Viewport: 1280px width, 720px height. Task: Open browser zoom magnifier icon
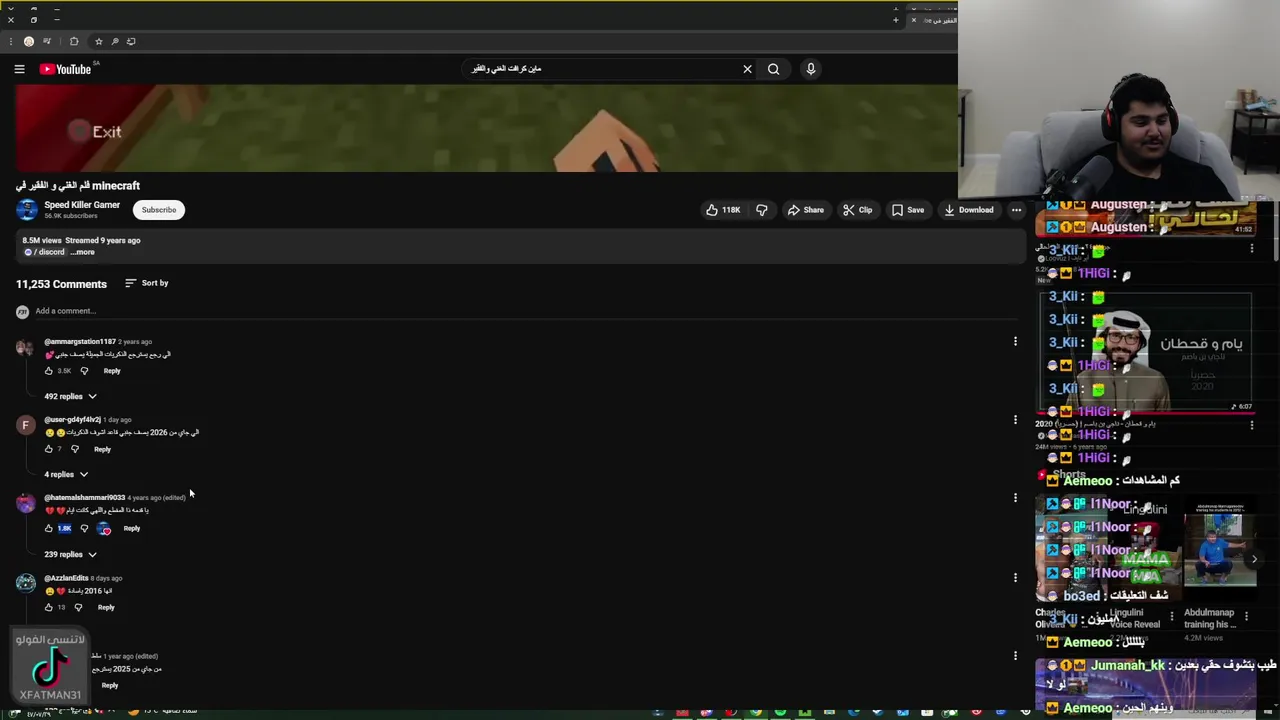115,41
